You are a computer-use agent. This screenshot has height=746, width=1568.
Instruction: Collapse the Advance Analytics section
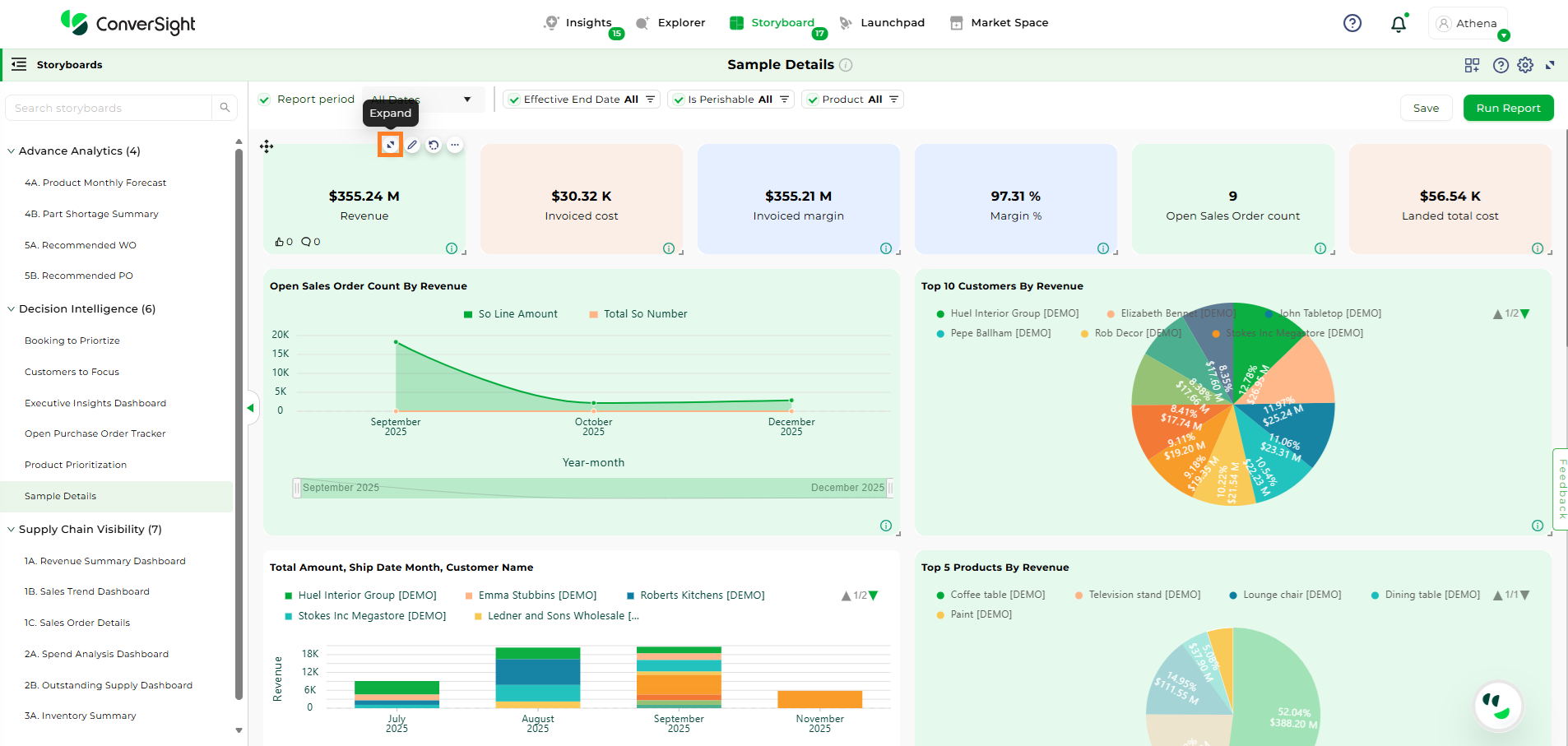click(12, 151)
